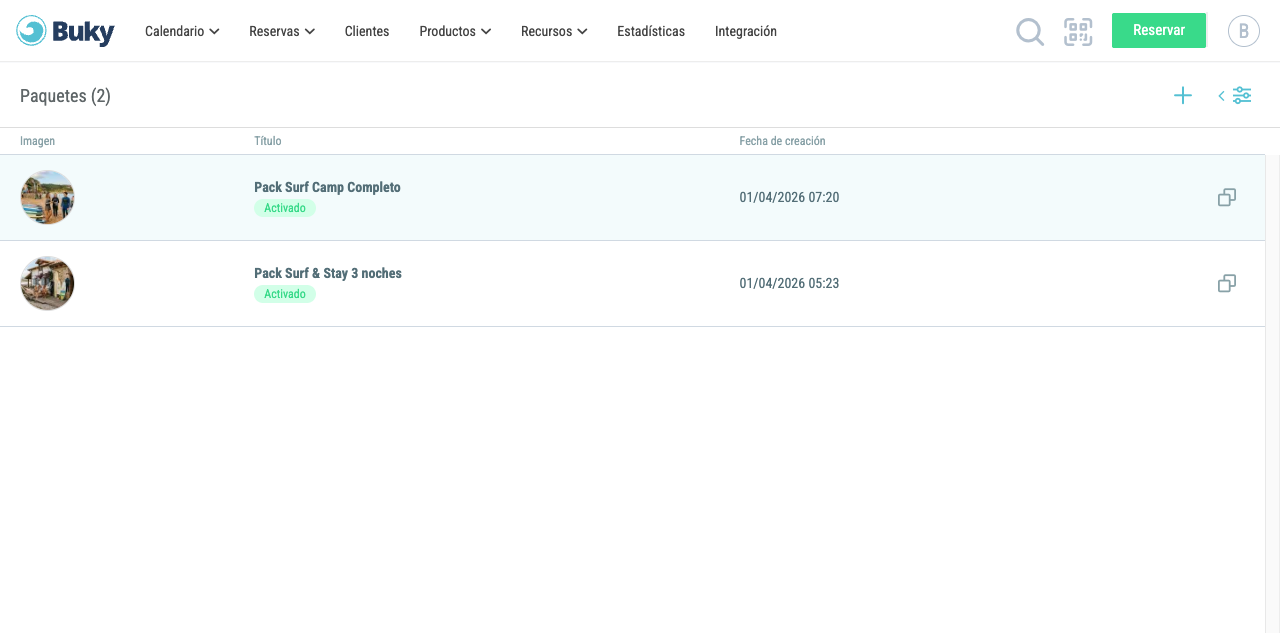Click date 01/04/2026 07:20
Screen dimensions: 1280x633
pos(789,198)
